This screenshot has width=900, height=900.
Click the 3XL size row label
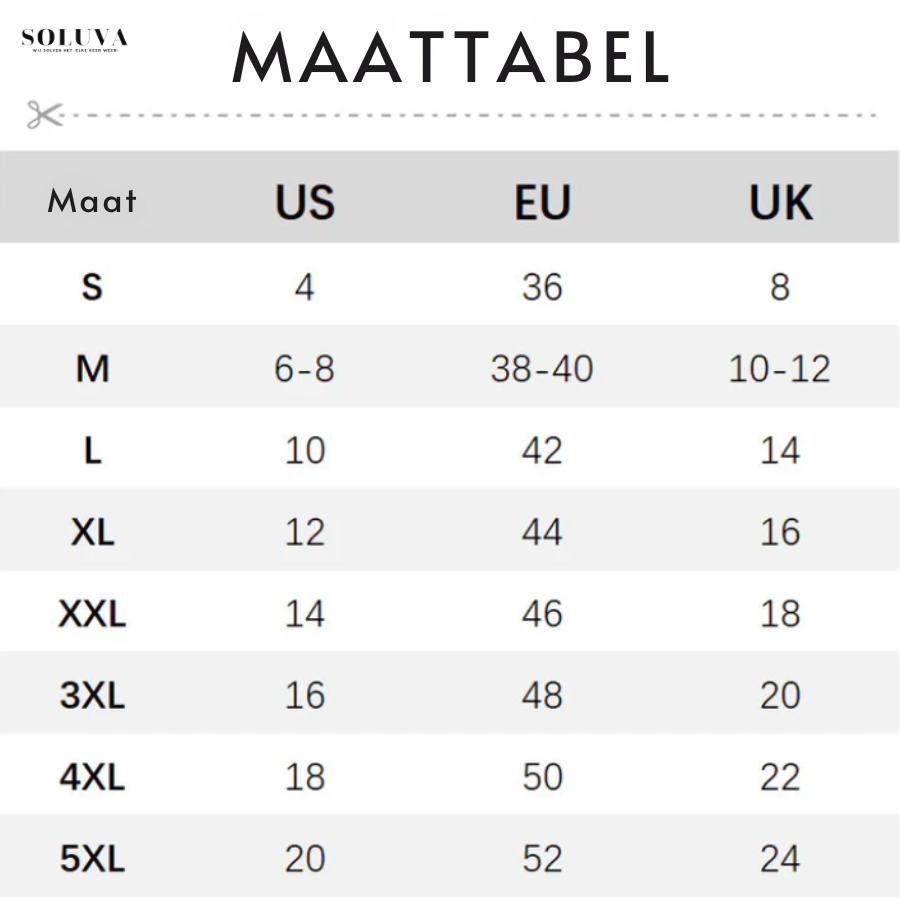coord(92,696)
